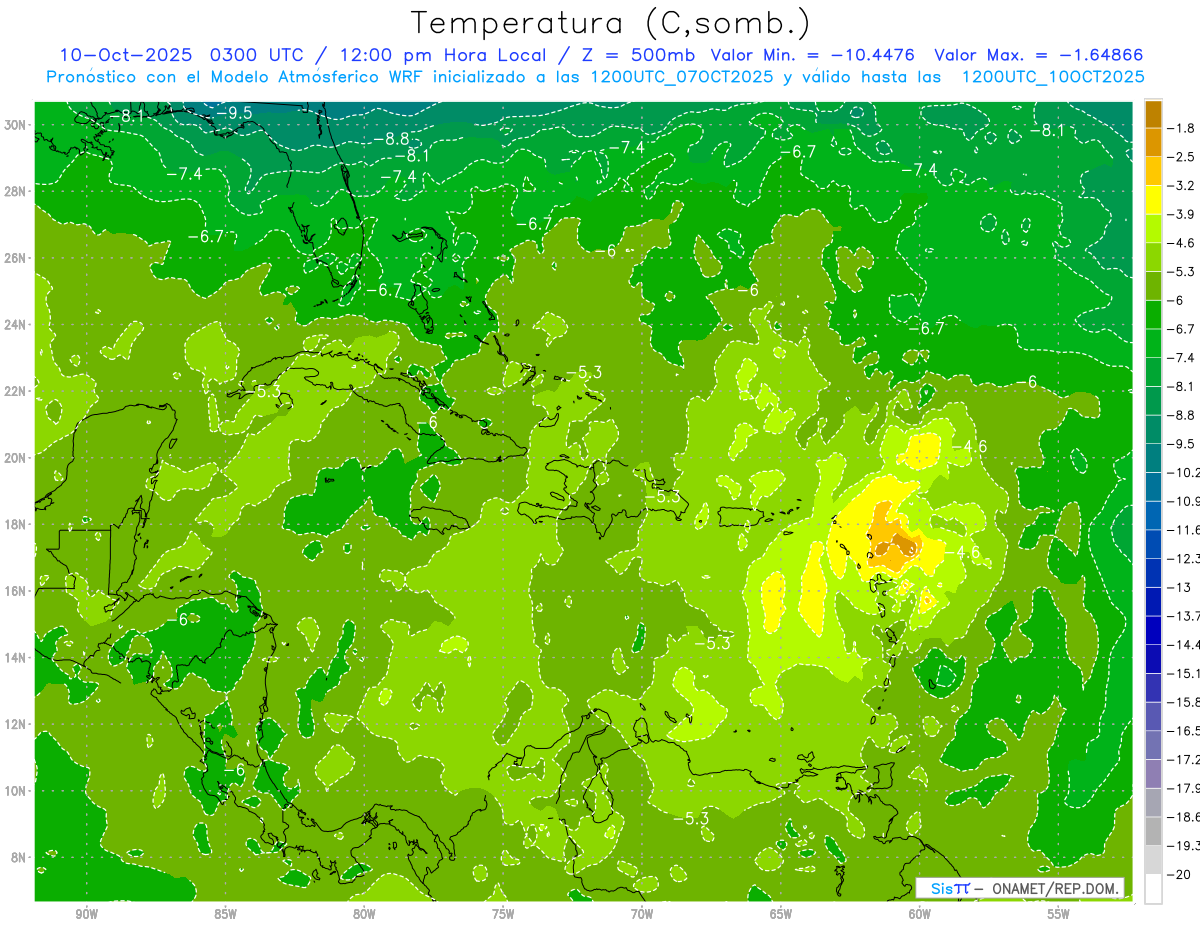The height and width of the screenshot is (927, 1200).
Task: Click the "-11.6" colorbar label
Action: pos(1185,530)
